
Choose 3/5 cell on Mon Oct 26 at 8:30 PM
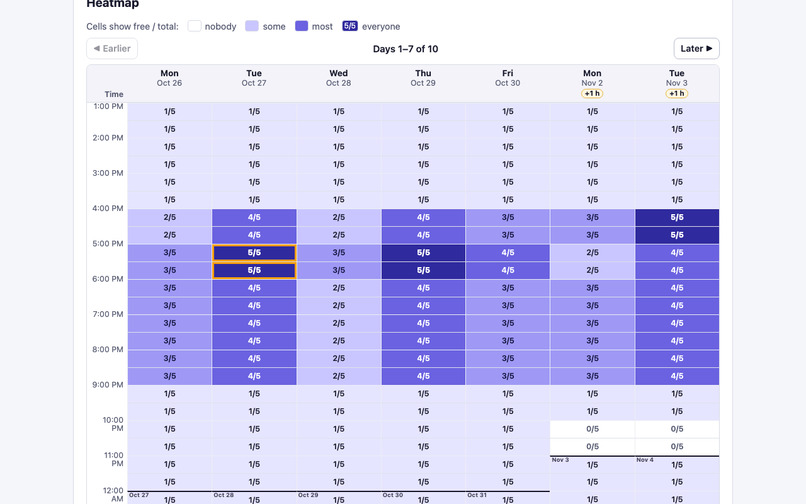point(170,376)
